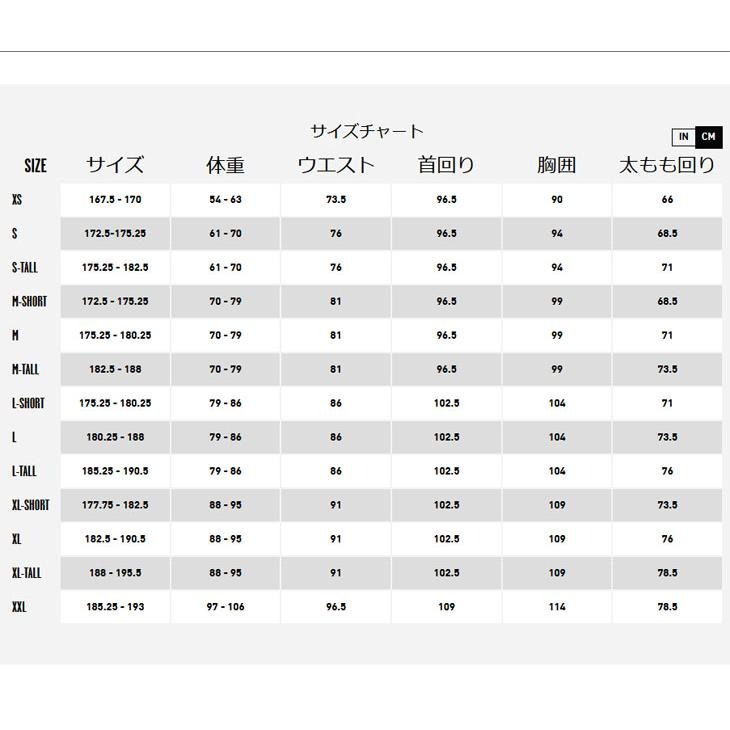Viewport: 730px width, 730px height.
Task: Select the M-SHORT size row label
Action: point(29,302)
